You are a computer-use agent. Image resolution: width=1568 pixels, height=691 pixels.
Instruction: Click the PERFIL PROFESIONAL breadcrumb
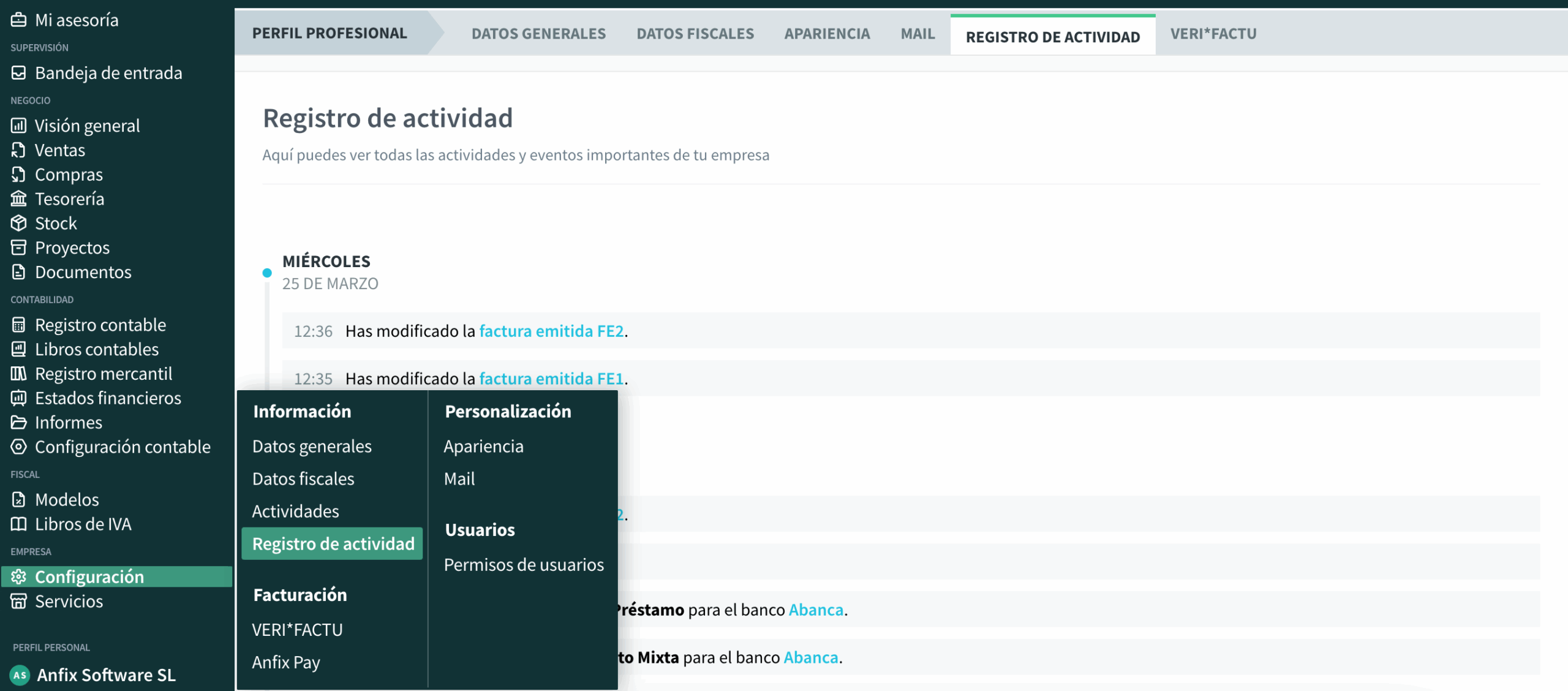tap(330, 34)
